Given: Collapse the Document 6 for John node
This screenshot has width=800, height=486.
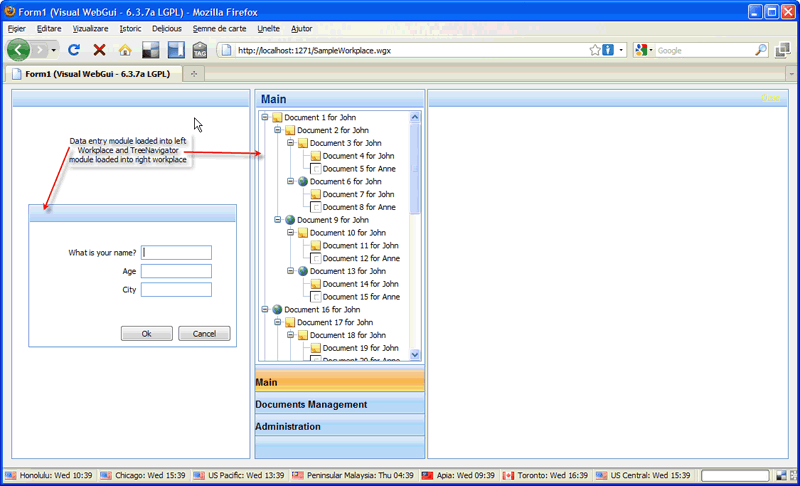Looking at the screenshot, I should (x=290, y=181).
